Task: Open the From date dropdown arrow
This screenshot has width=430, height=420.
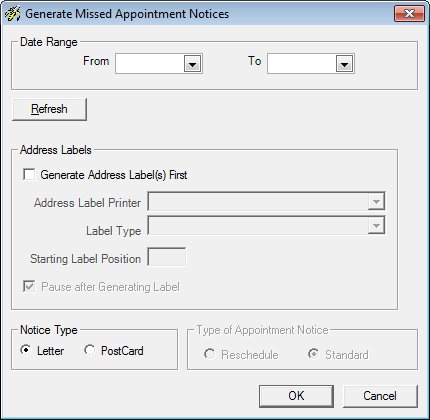Action: tap(192, 64)
